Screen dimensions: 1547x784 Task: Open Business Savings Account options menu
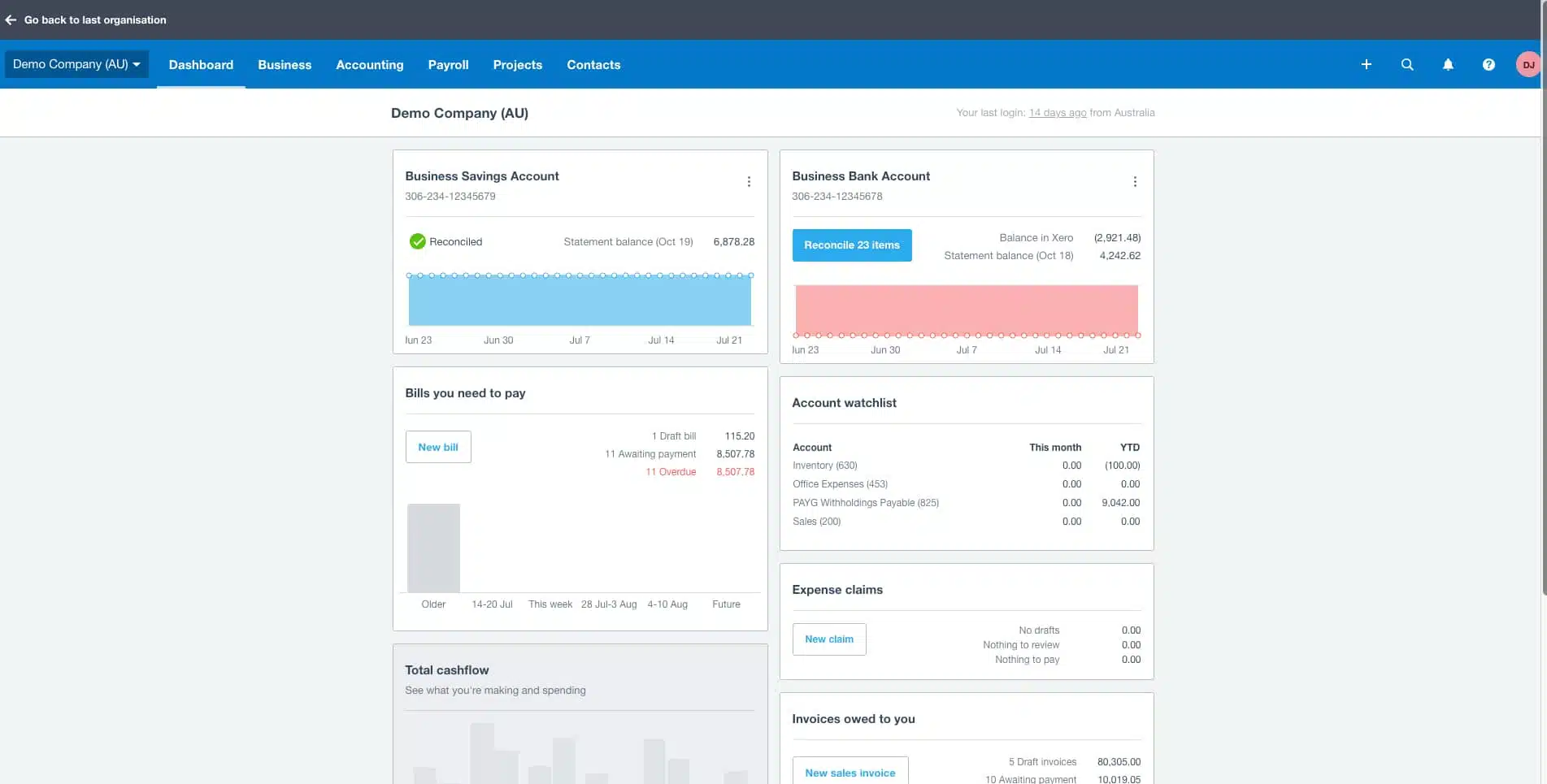coord(748,182)
